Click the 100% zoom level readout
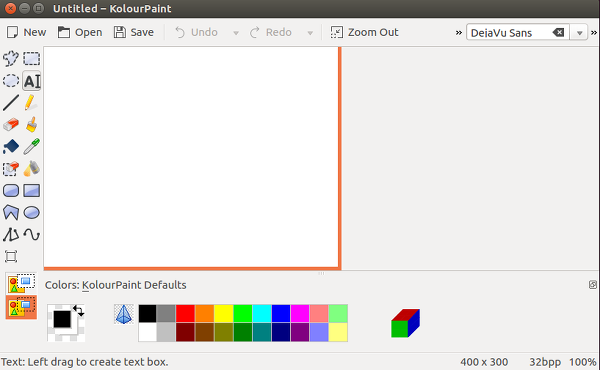This screenshot has width=600, height=370. coord(582,362)
